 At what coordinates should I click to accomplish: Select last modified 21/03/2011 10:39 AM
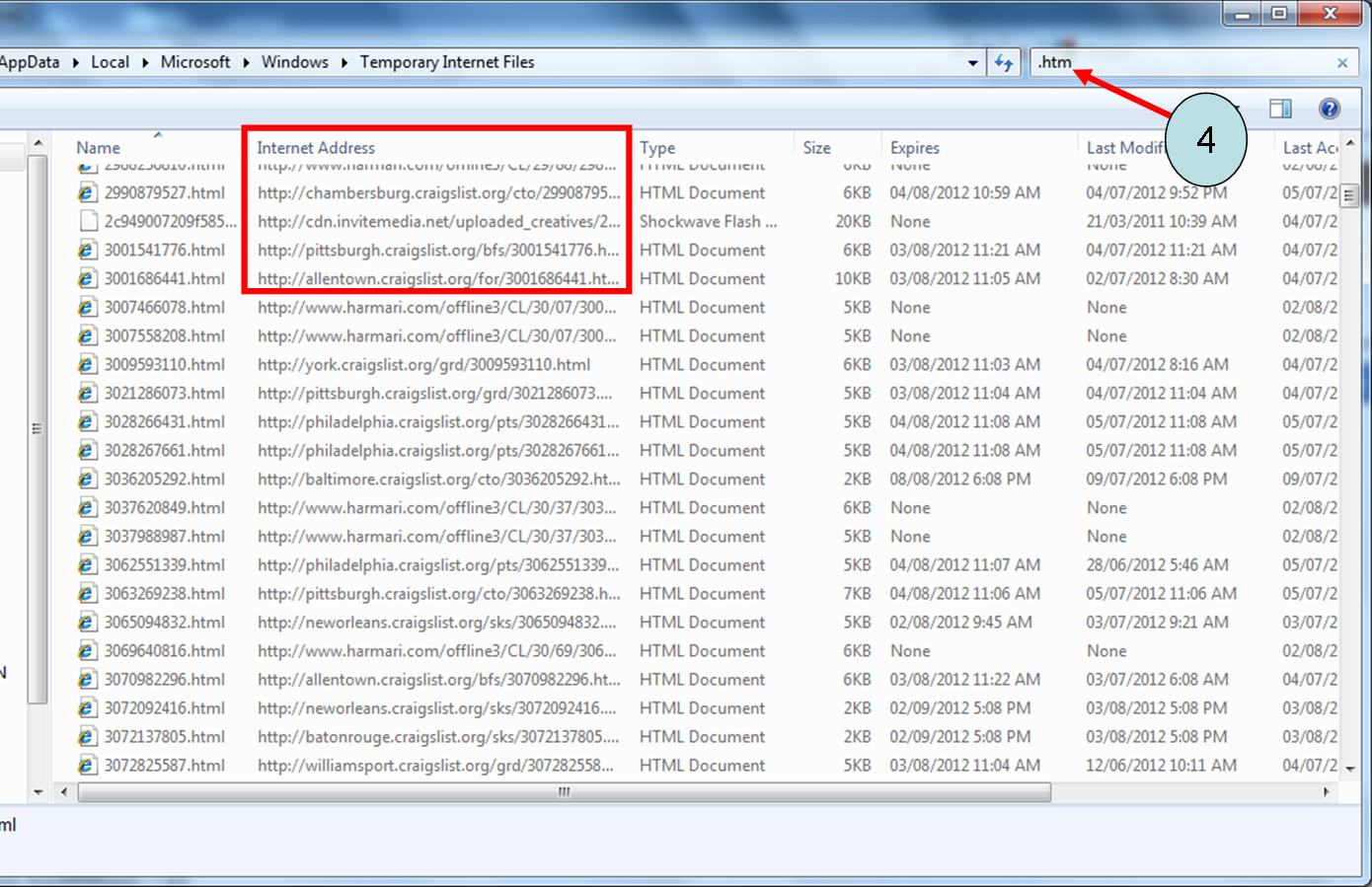1162,222
